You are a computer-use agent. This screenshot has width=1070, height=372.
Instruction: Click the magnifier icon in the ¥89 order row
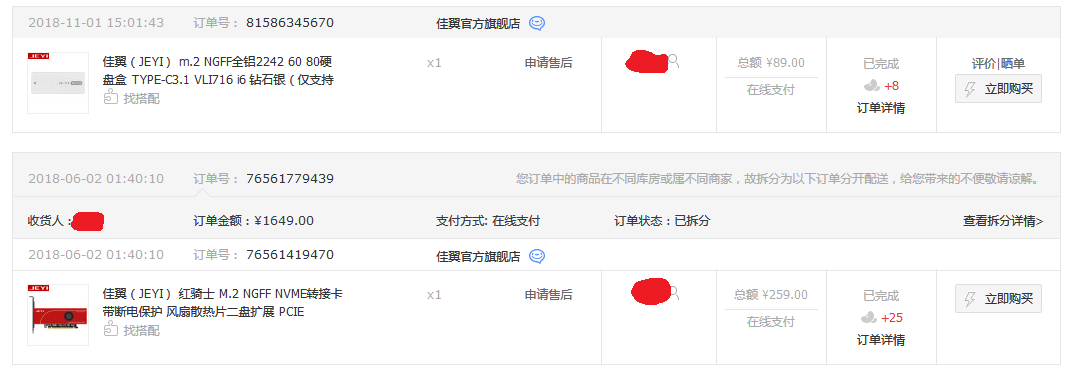(x=674, y=61)
